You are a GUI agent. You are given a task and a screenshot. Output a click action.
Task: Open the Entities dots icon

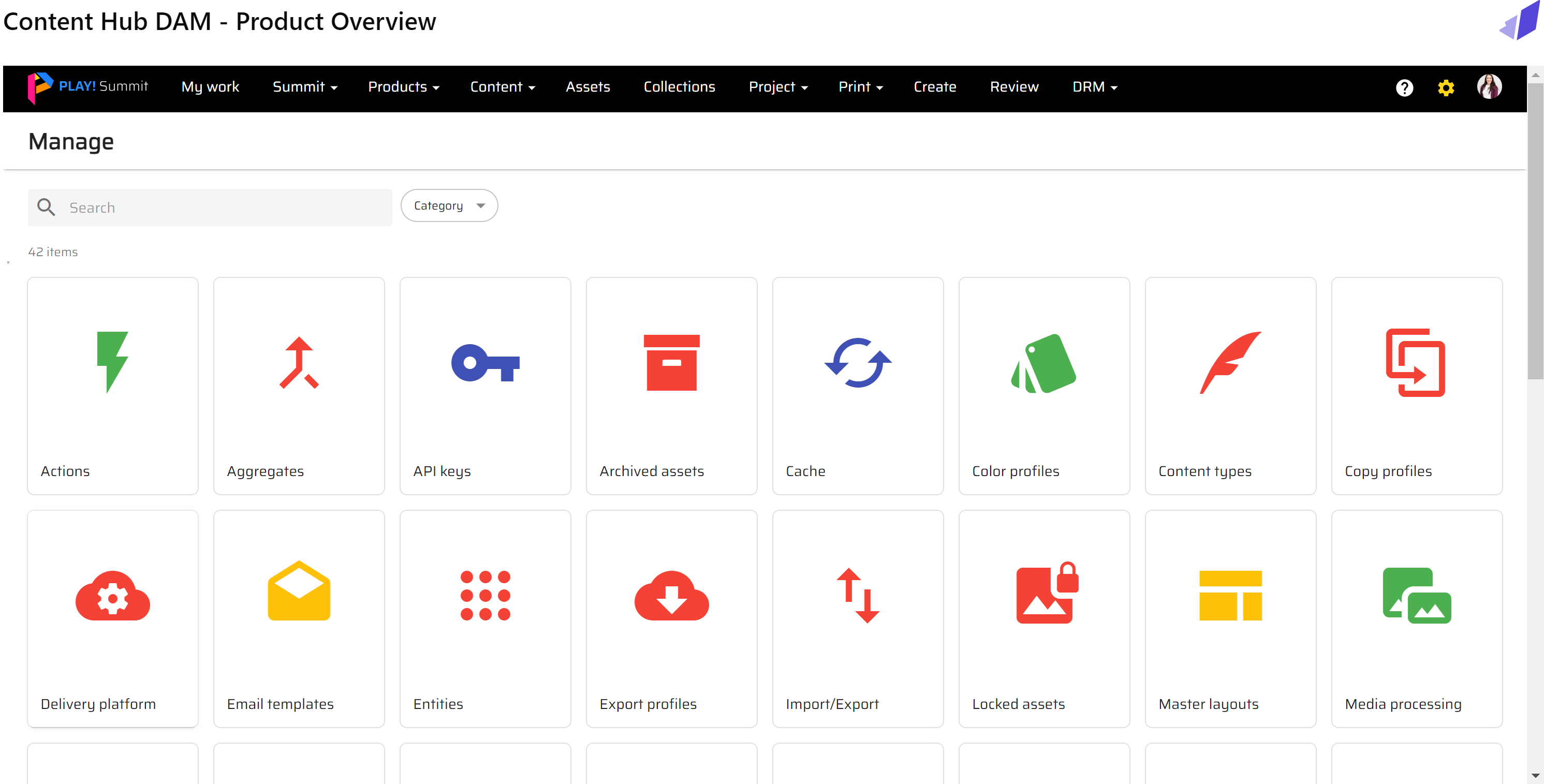point(485,596)
